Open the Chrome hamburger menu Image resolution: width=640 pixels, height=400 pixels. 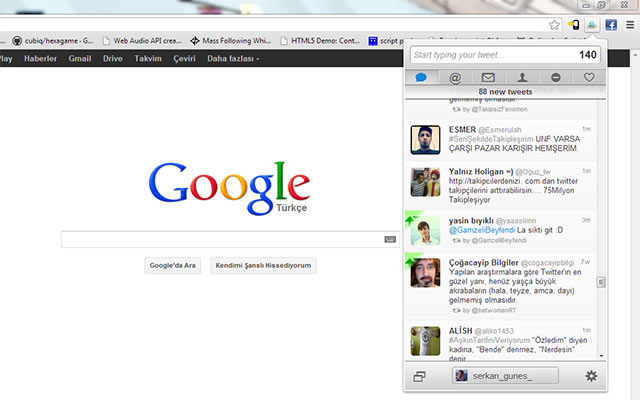tap(630, 25)
